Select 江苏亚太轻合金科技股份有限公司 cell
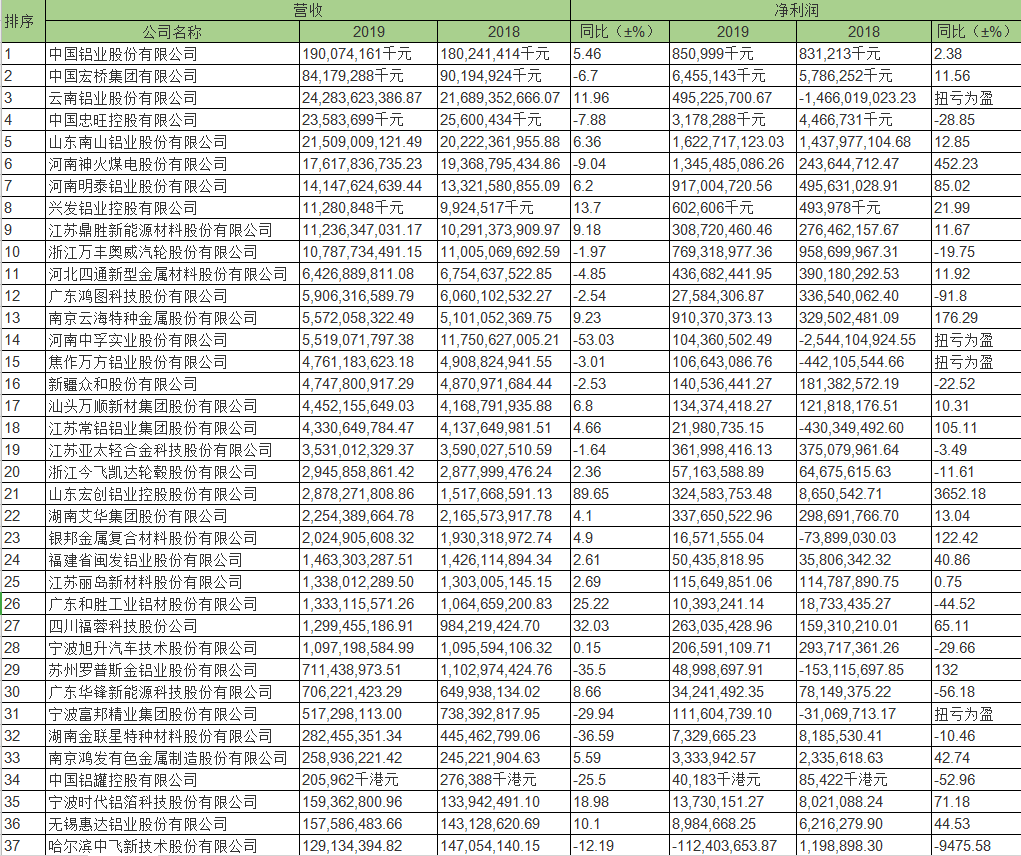This screenshot has height=856, width=1021. [173, 450]
